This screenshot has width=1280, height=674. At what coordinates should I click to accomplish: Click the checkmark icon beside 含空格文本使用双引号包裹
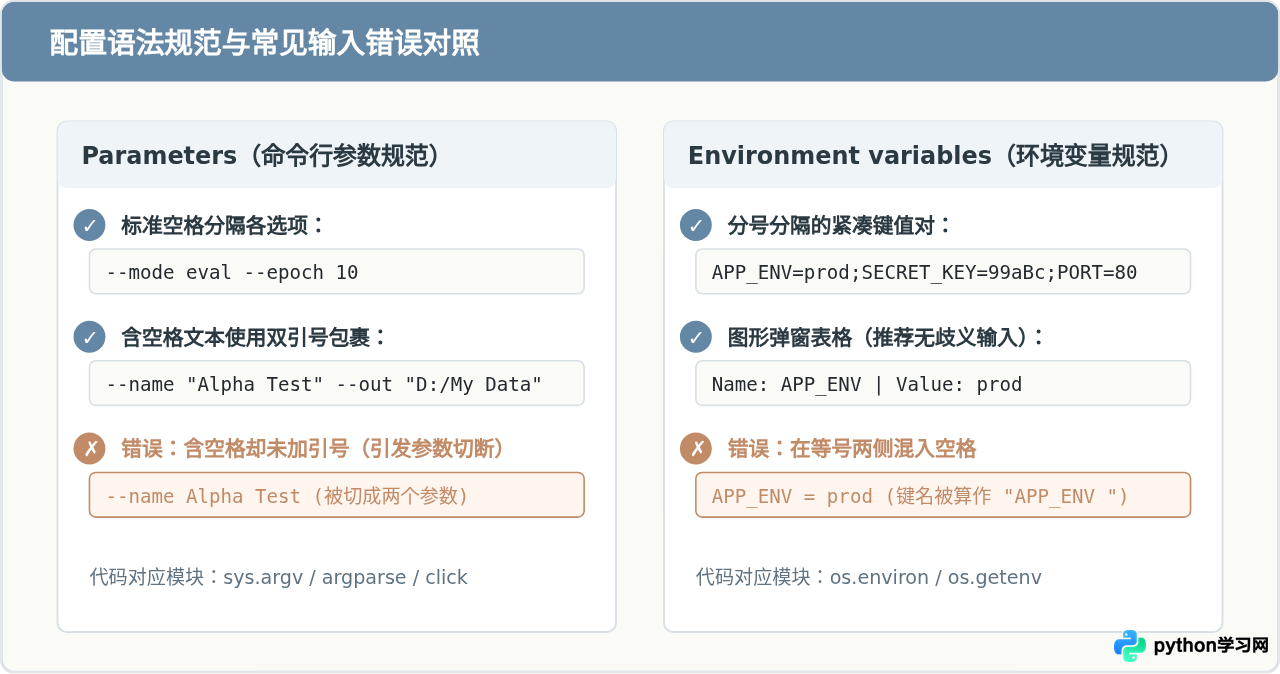click(90, 337)
